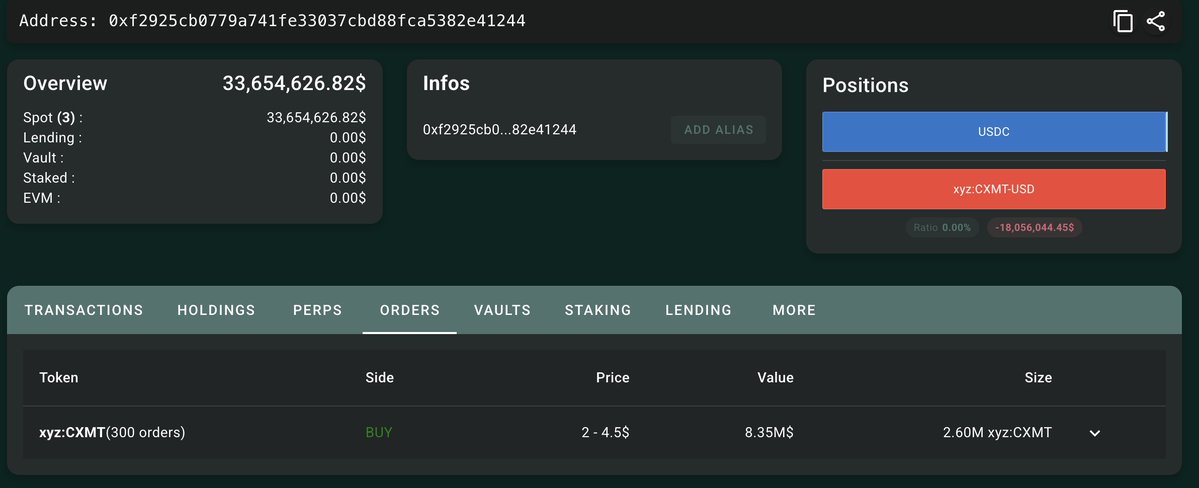The width and height of the screenshot is (1199, 488).
Task: Open the HOLDINGS tab
Action: 216,310
